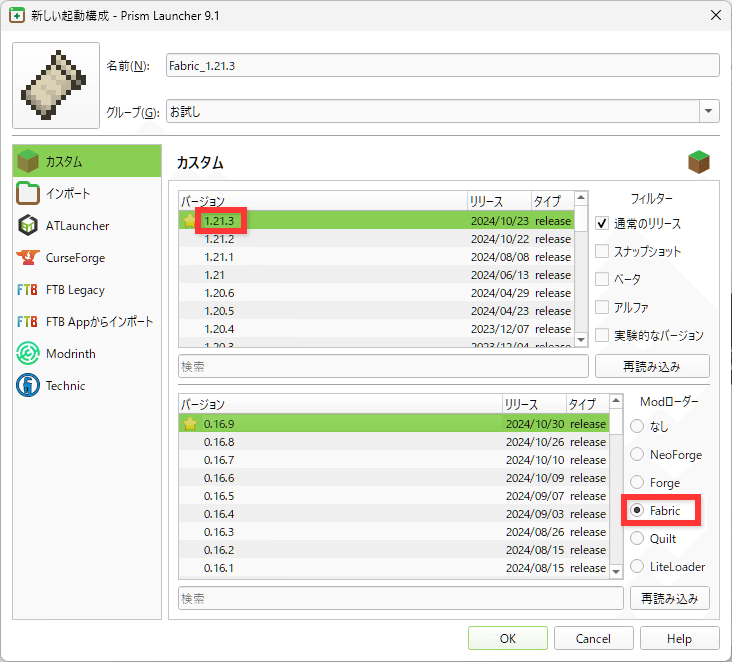Screen dimensions: 732x662
Task: Select Minecraft version 1.20.4
Action: pos(377,329)
